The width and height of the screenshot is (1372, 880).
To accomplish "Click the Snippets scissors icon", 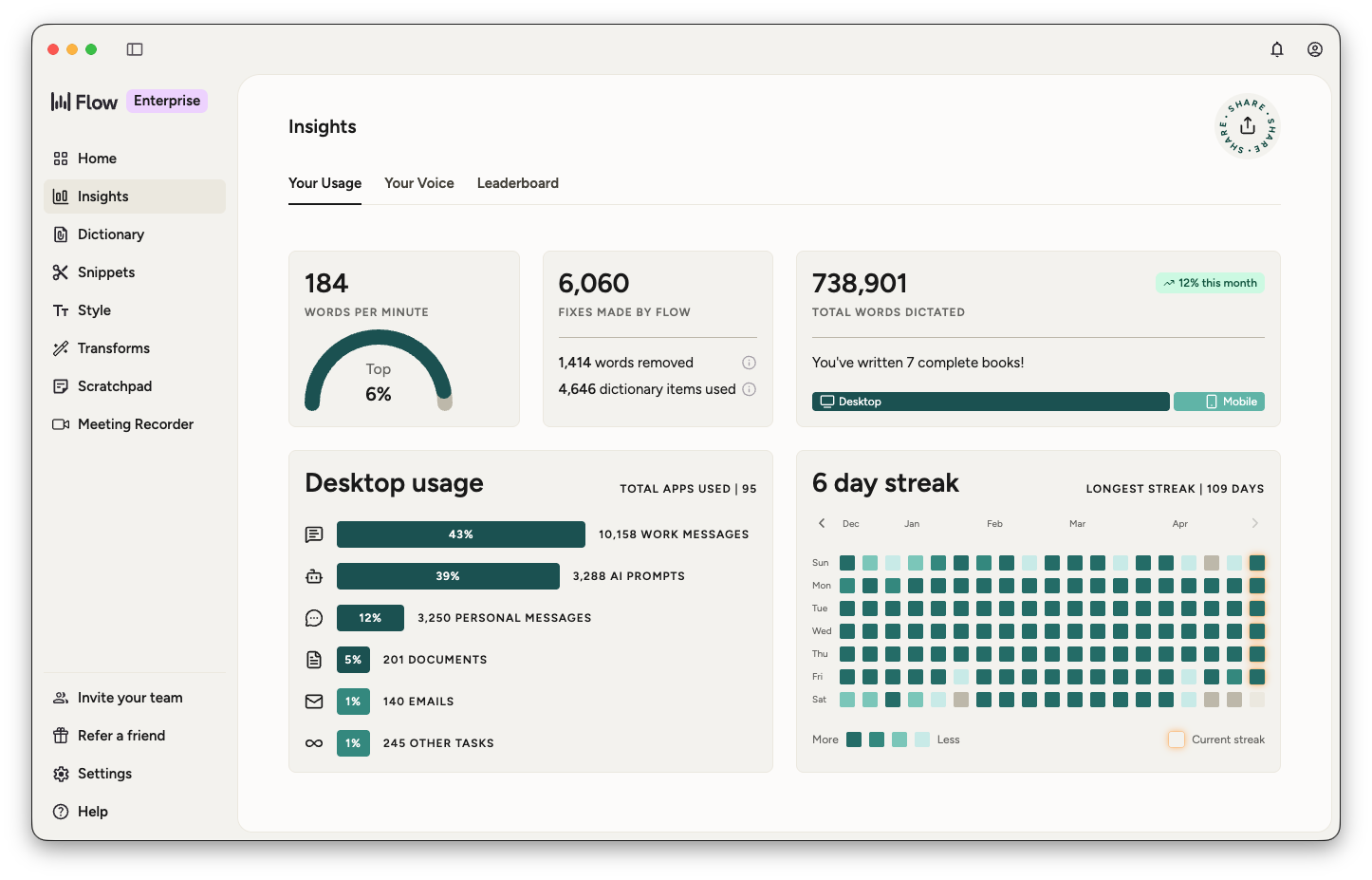I will coord(61,272).
